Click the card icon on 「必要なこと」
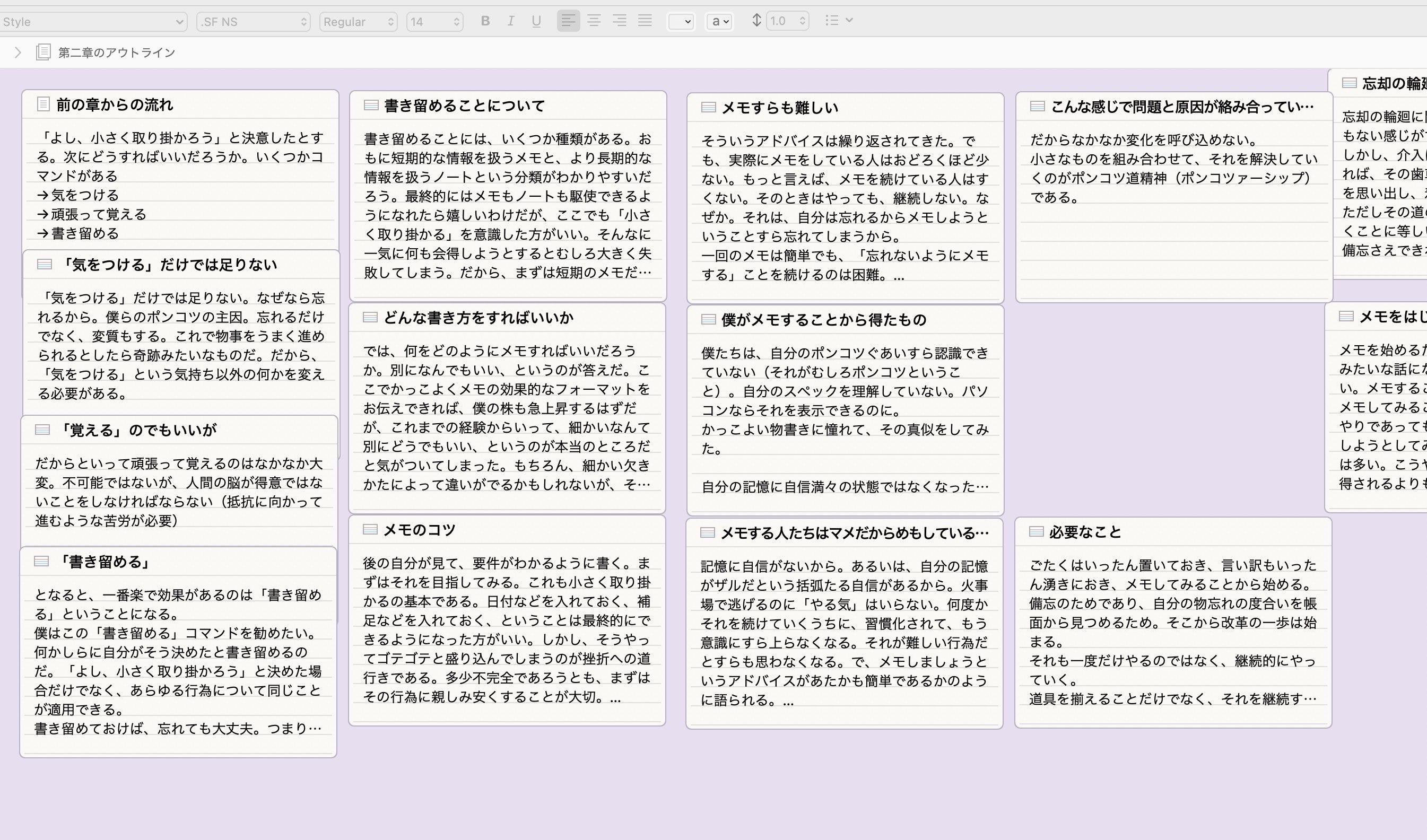 1037,531
